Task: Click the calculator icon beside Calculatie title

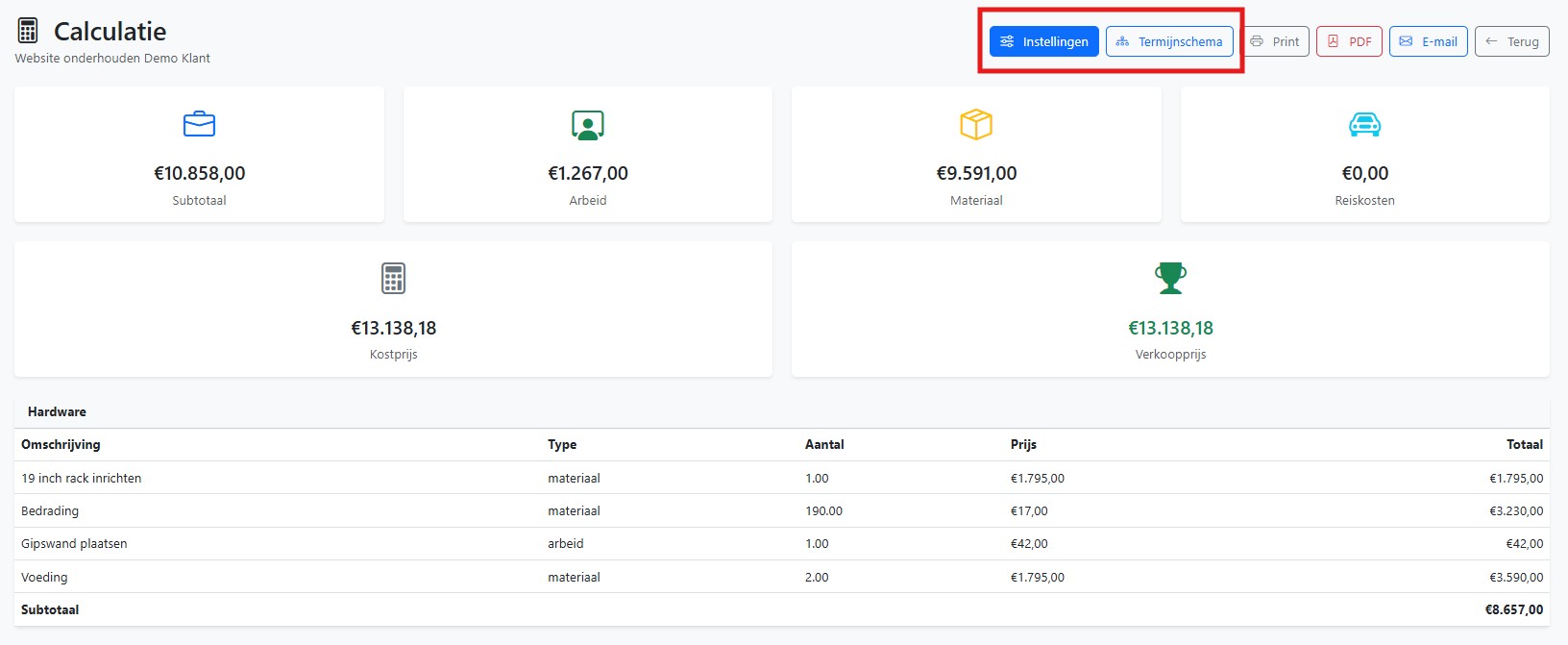Action: click(28, 31)
